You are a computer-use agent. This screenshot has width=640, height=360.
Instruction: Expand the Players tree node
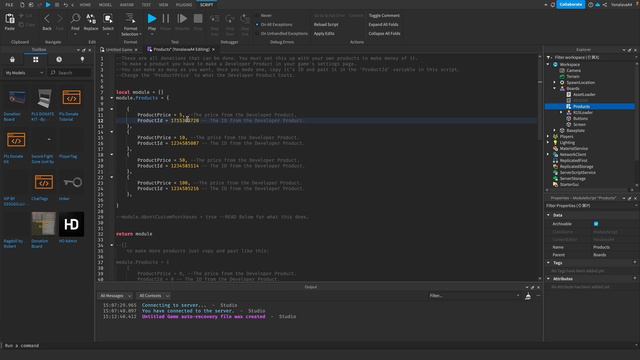[548, 137]
